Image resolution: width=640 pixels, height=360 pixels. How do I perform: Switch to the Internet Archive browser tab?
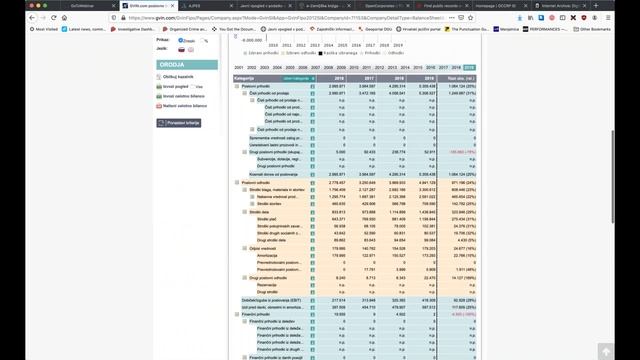click(x=560, y=6)
